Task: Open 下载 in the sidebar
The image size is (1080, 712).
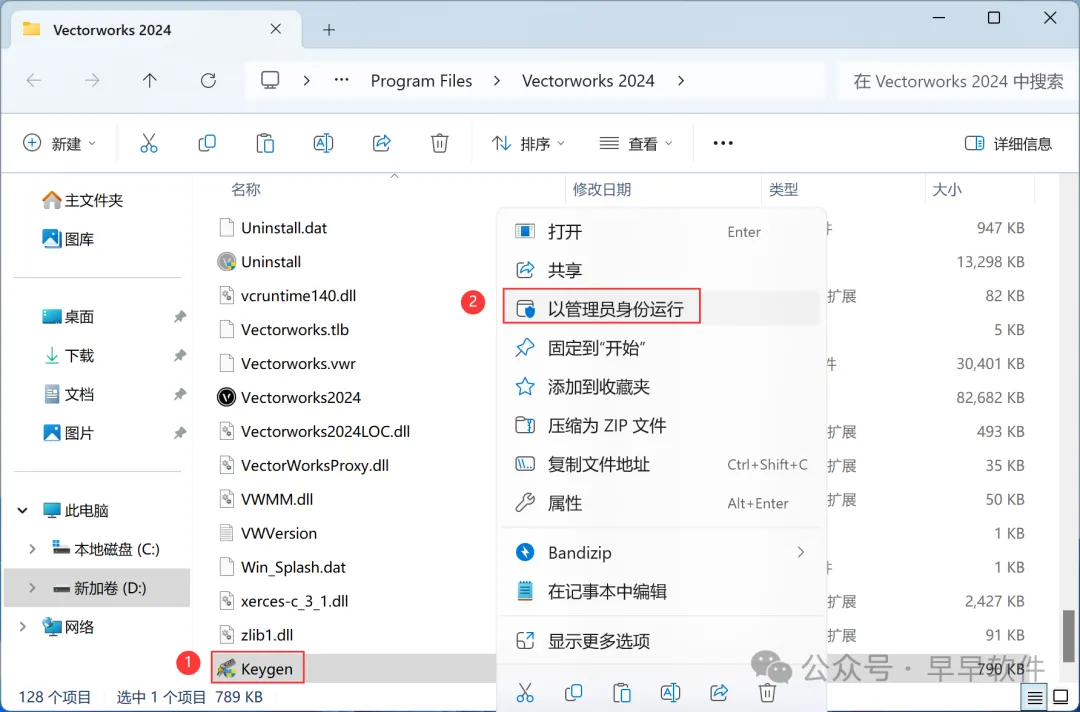Action: (68, 355)
